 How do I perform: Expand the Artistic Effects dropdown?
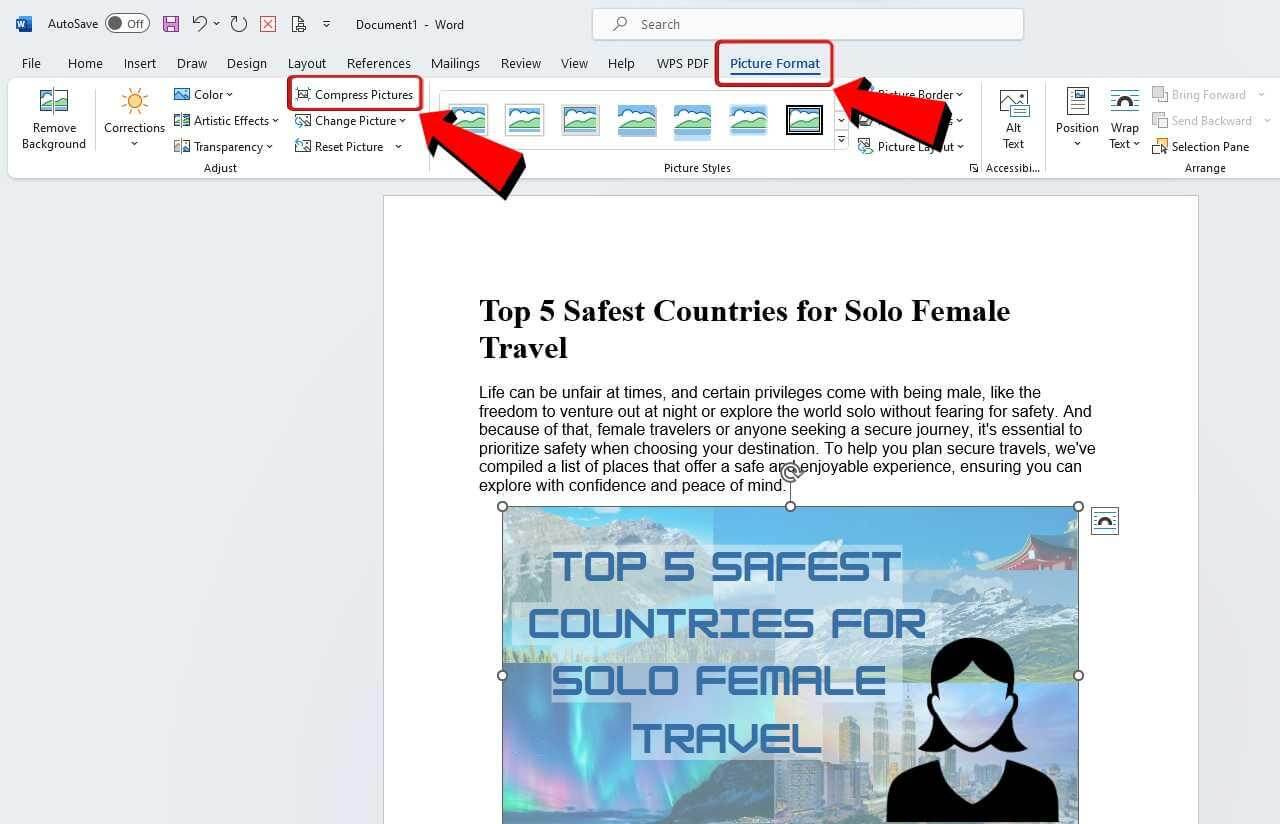tap(225, 120)
